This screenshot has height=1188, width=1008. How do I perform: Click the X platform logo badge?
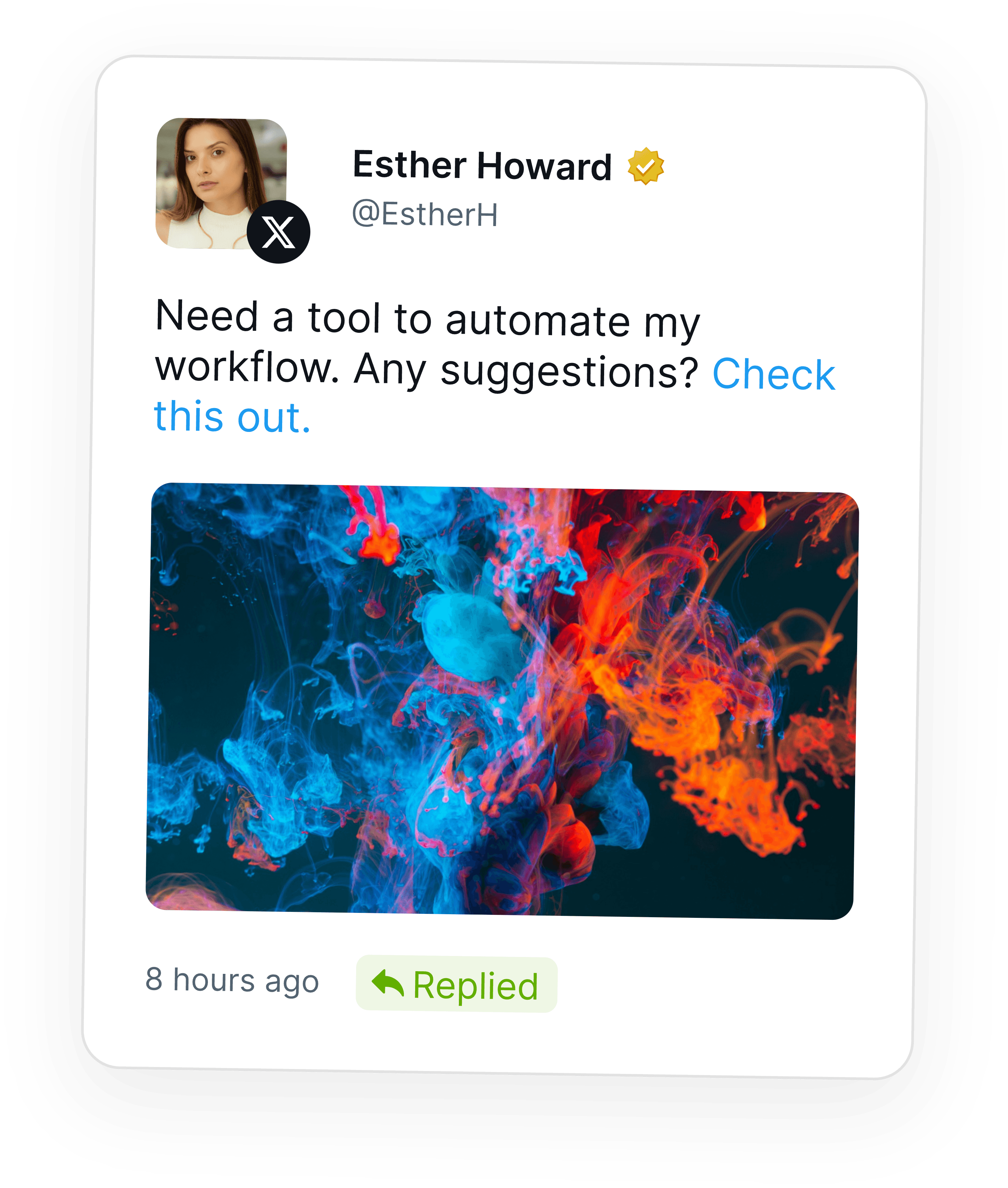click(x=278, y=232)
